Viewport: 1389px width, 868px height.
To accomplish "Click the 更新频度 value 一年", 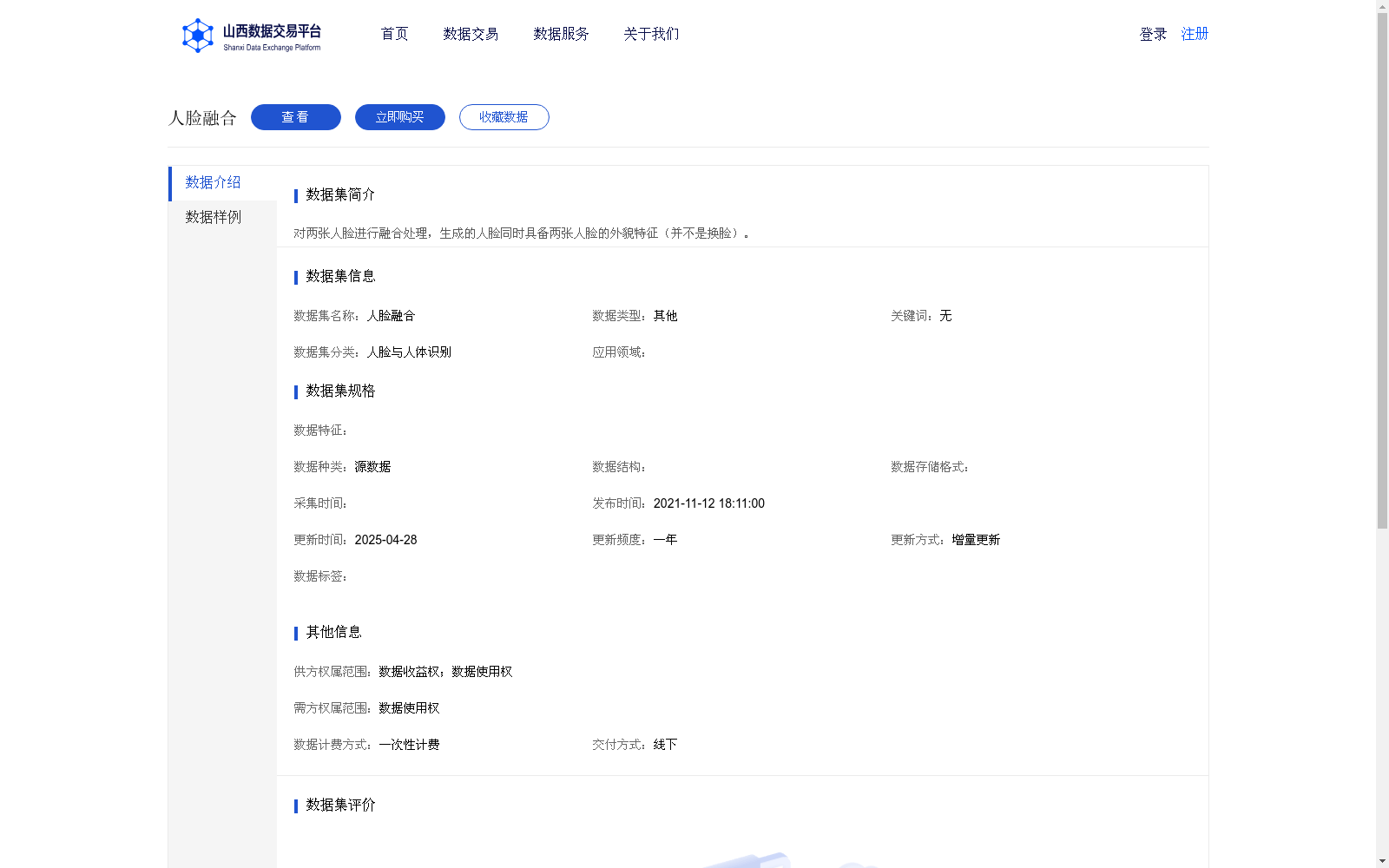I will coord(665,540).
